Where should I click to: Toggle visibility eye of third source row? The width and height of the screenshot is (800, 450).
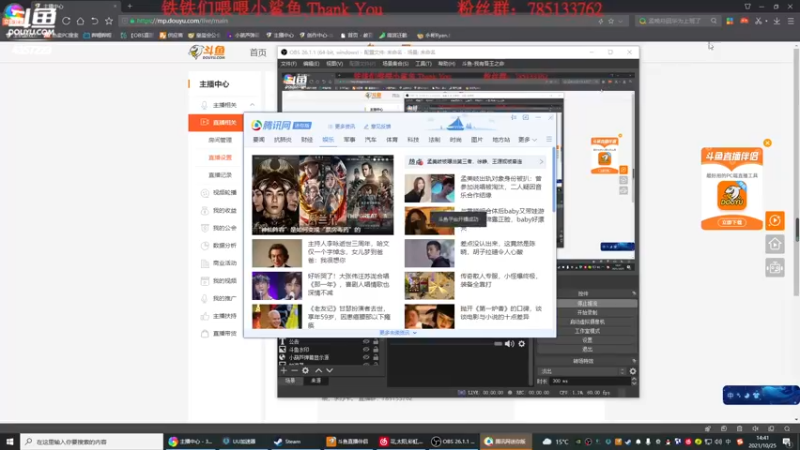click(x=366, y=358)
